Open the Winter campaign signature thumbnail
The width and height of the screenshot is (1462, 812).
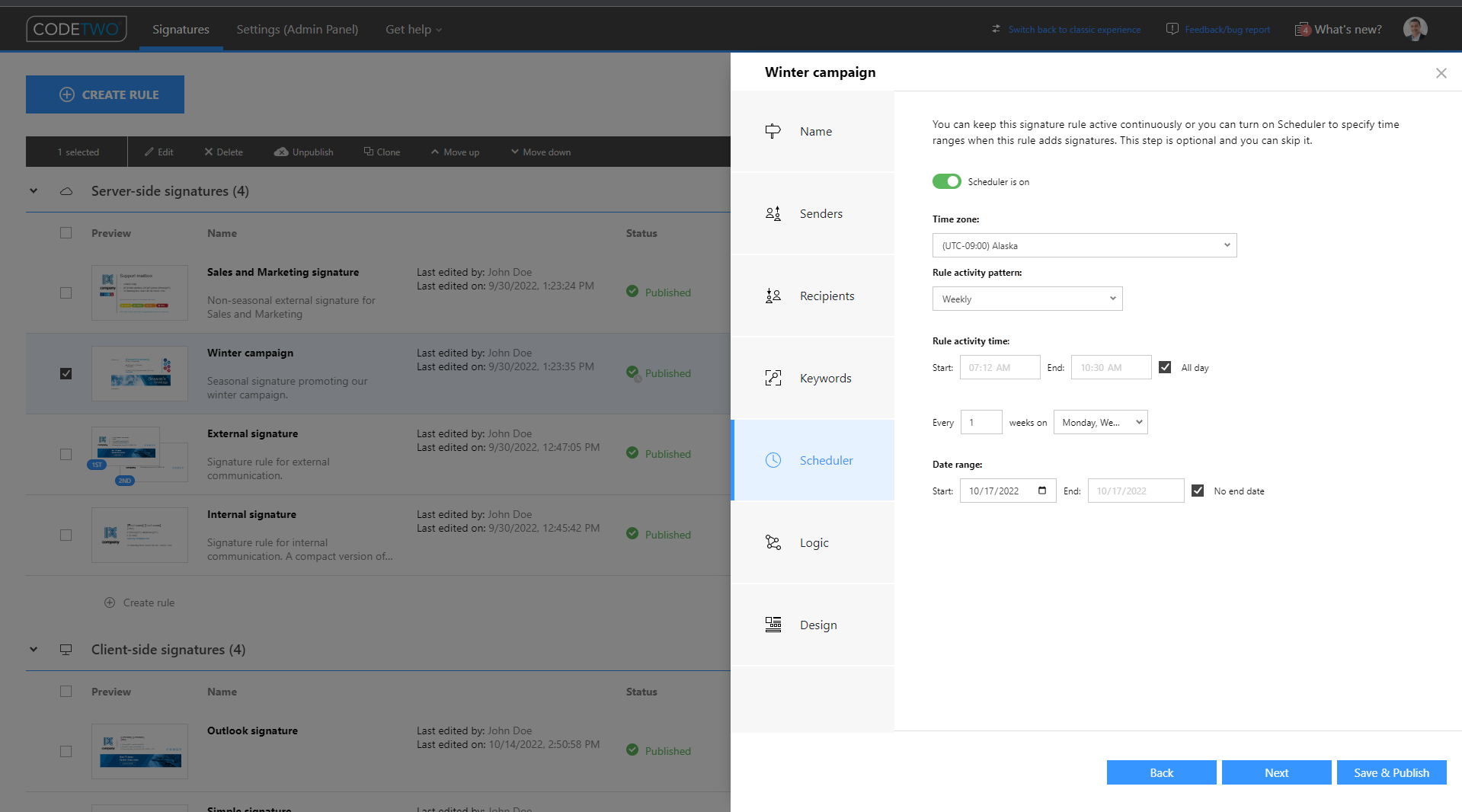pyautogui.click(x=139, y=373)
